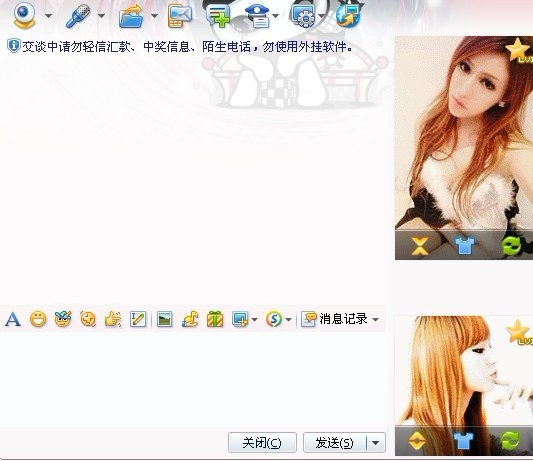Open wardrobe T-shirt icon on bottom avatar
533x461 pixels.
point(464,441)
